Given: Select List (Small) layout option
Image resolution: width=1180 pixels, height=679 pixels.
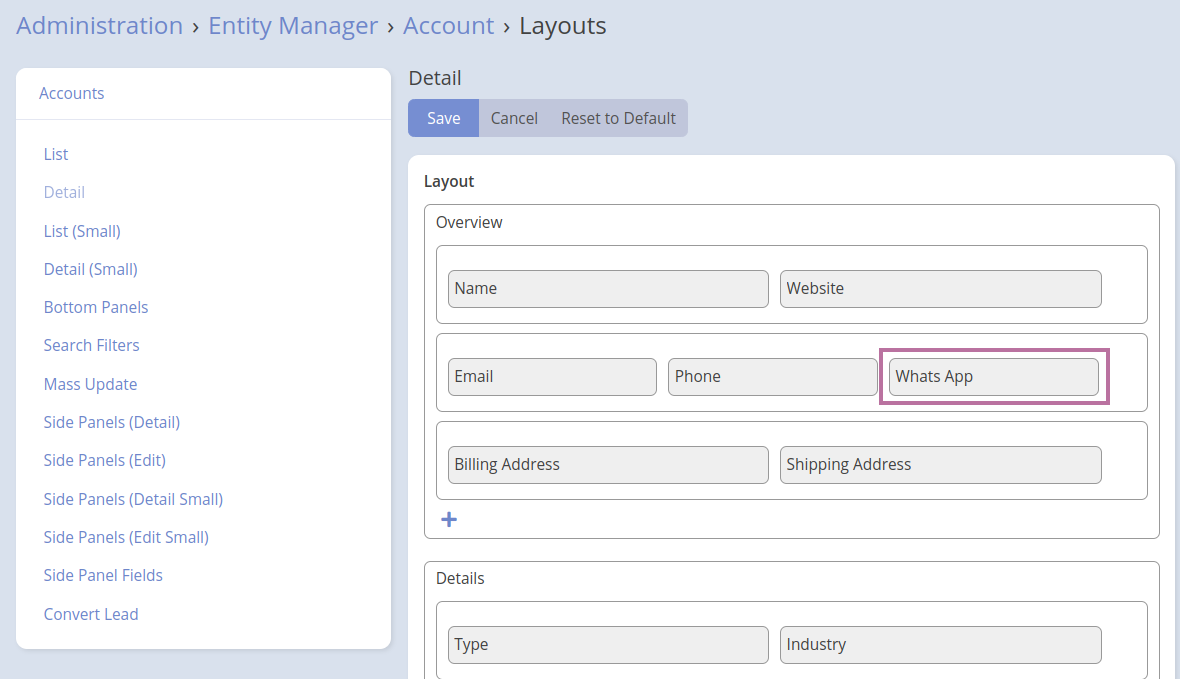Looking at the screenshot, I should point(82,231).
